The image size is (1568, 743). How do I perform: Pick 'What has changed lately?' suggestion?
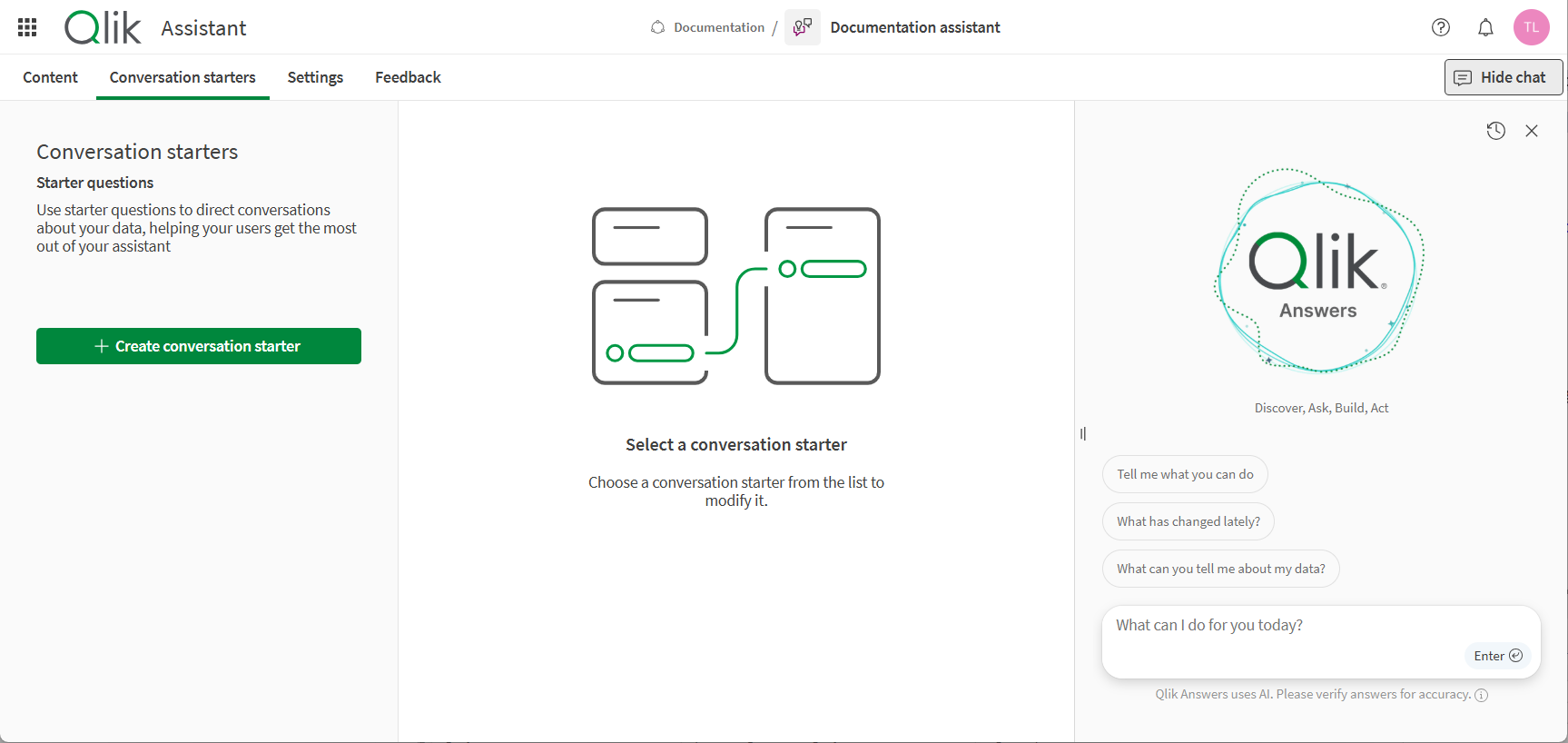coord(1188,521)
